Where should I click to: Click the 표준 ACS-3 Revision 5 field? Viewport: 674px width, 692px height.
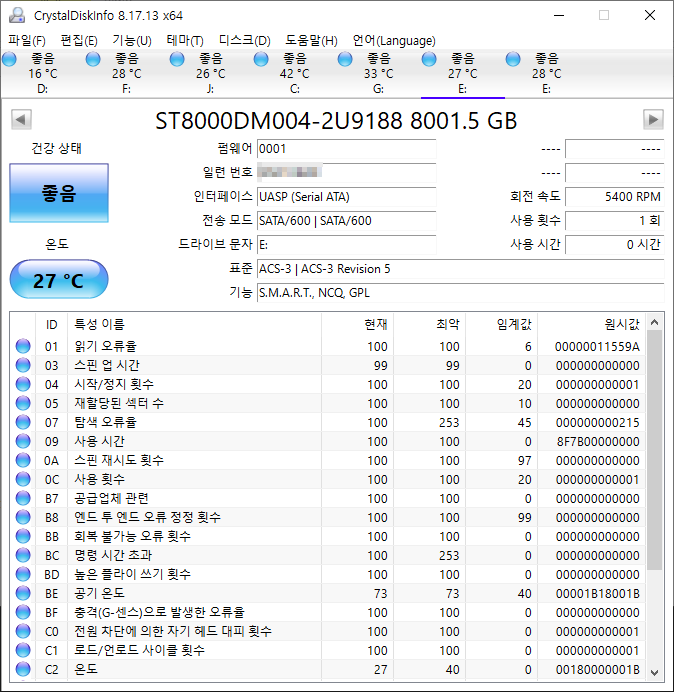460,269
